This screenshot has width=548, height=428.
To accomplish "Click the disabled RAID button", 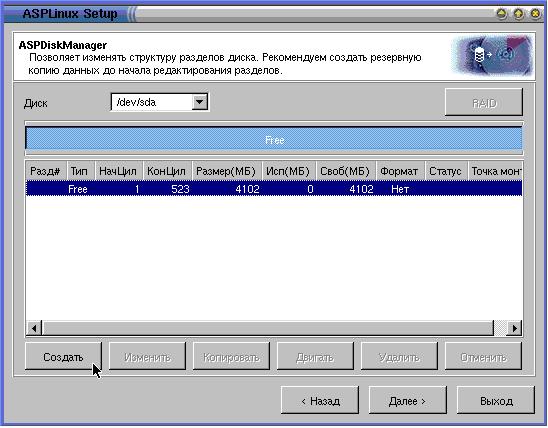I will click(x=484, y=103).
